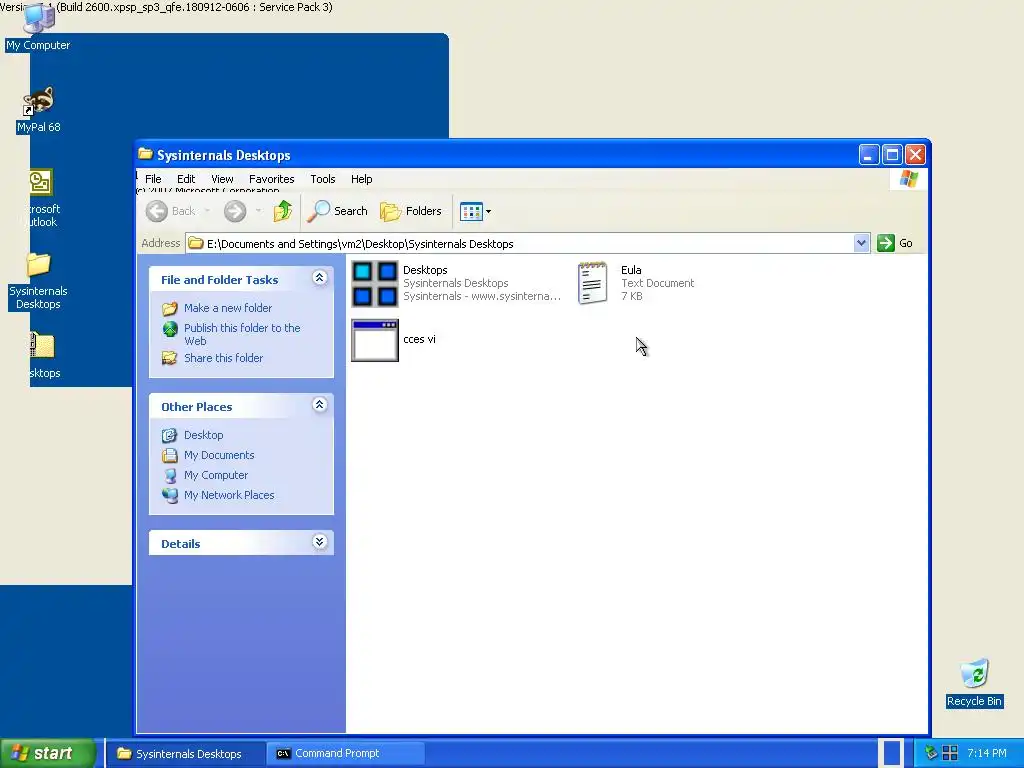Open My Network Places link
The height and width of the screenshot is (768, 1024).
(229, 495)
